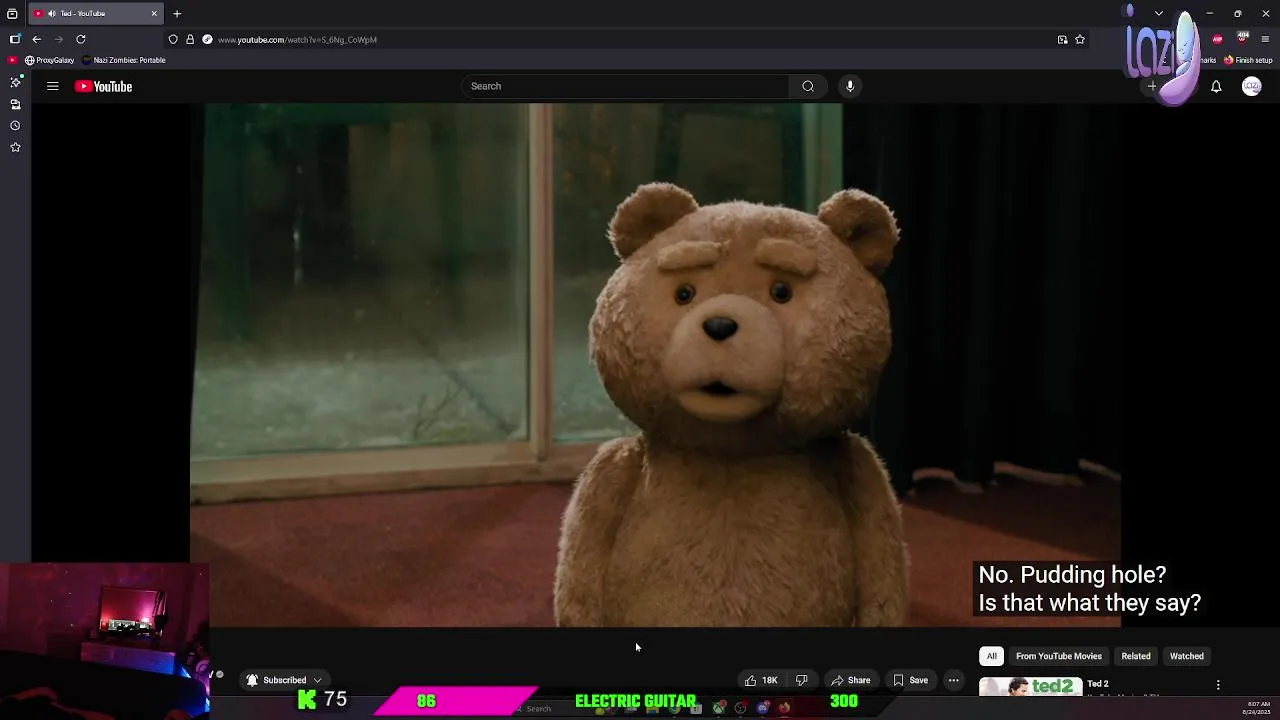Open the extension showing 404 badge
This screenshot has height=720, width=1280.
pyautogui.click(x=1243, y=38)
